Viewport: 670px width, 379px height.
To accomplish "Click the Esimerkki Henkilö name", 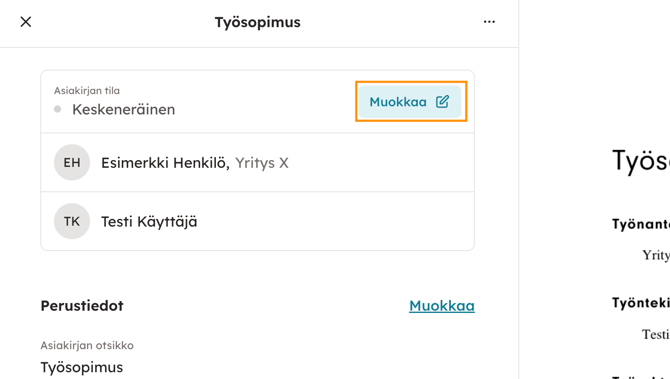I will [x=165, y=163].
